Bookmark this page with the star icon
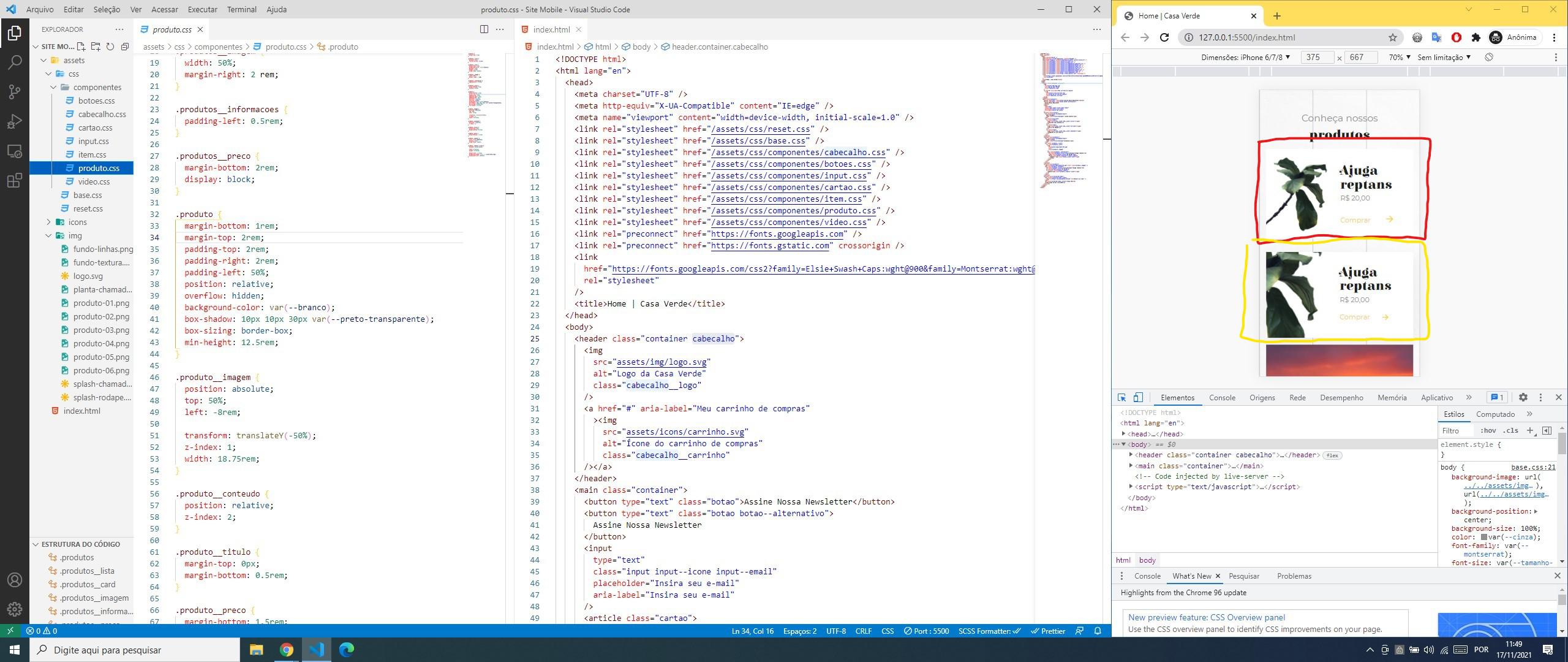This screenshot has height=662, width=1568. click(x=1392, y=37)
